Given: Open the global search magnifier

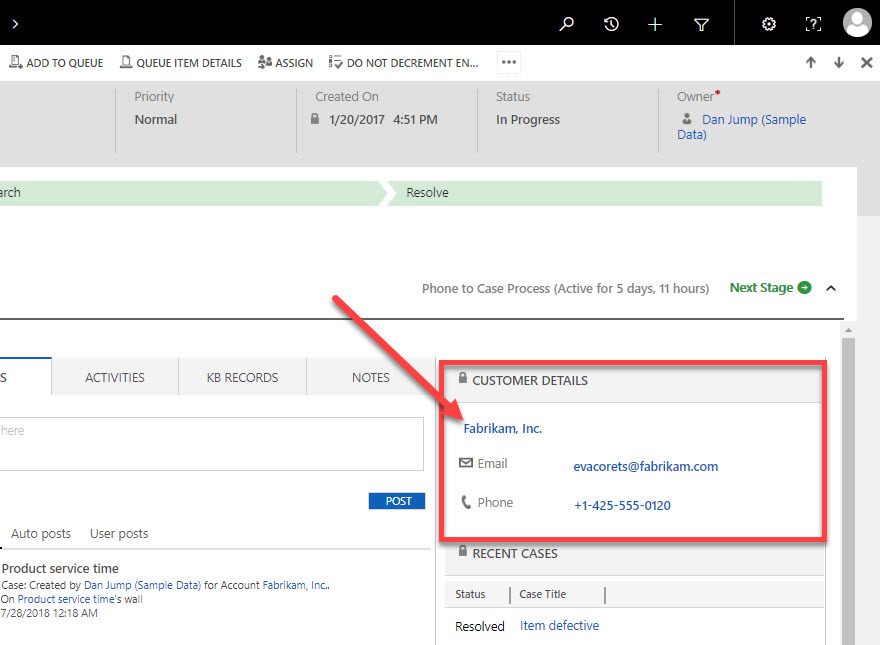Looking at the screenshot, I should coord(566,22).
